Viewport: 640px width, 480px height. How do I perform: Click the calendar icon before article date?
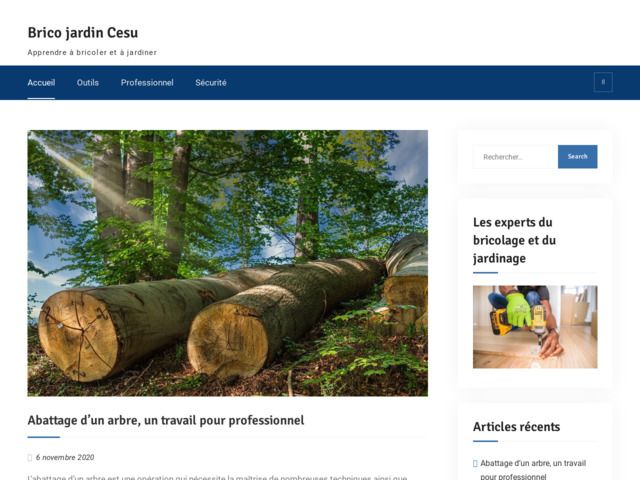30,457
